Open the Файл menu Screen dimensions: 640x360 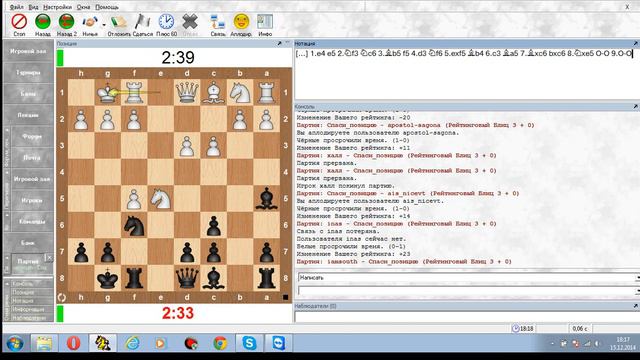click(16, 7)
